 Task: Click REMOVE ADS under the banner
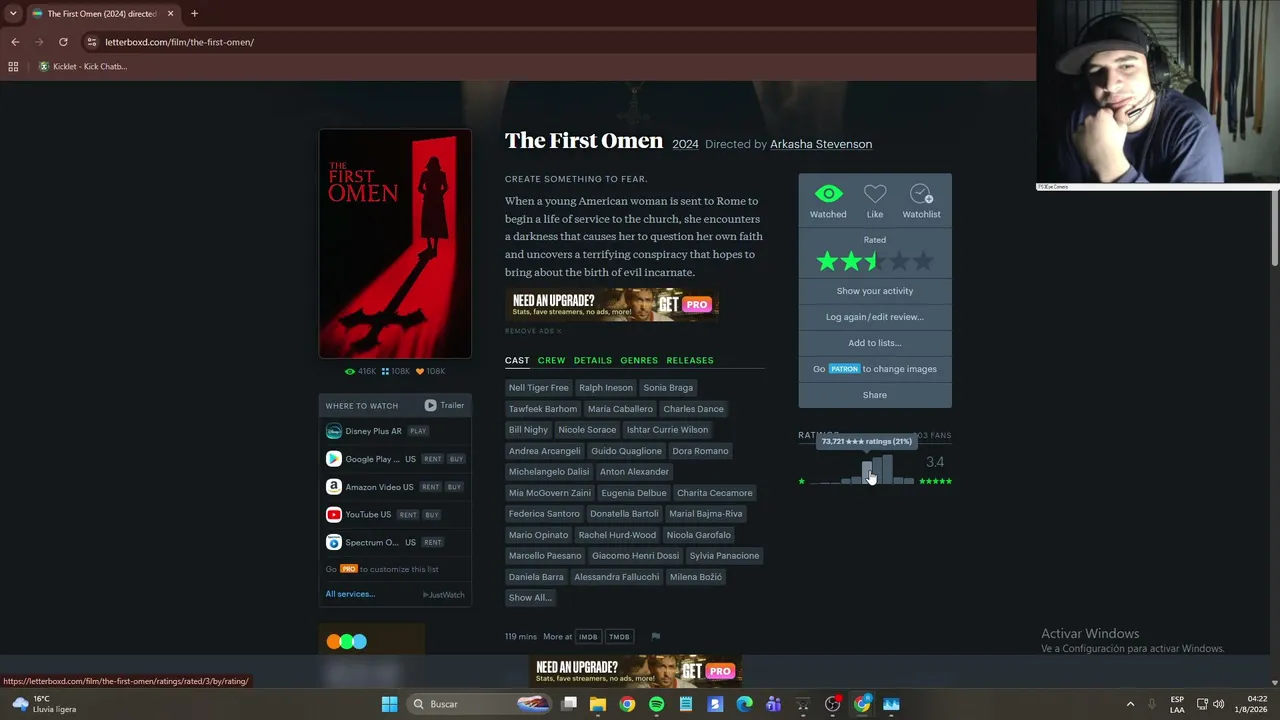(533, 331)
